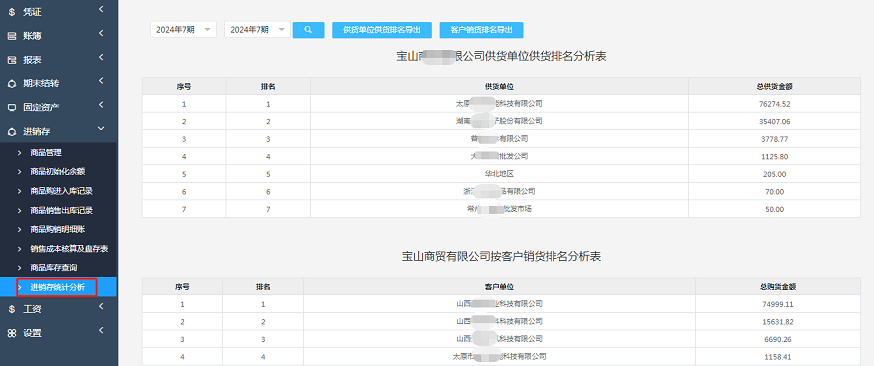The width and height of the screenshot is (874, 366).
Task: Click the 设置 grid icon in sidebar
Action: pos(12,333)
